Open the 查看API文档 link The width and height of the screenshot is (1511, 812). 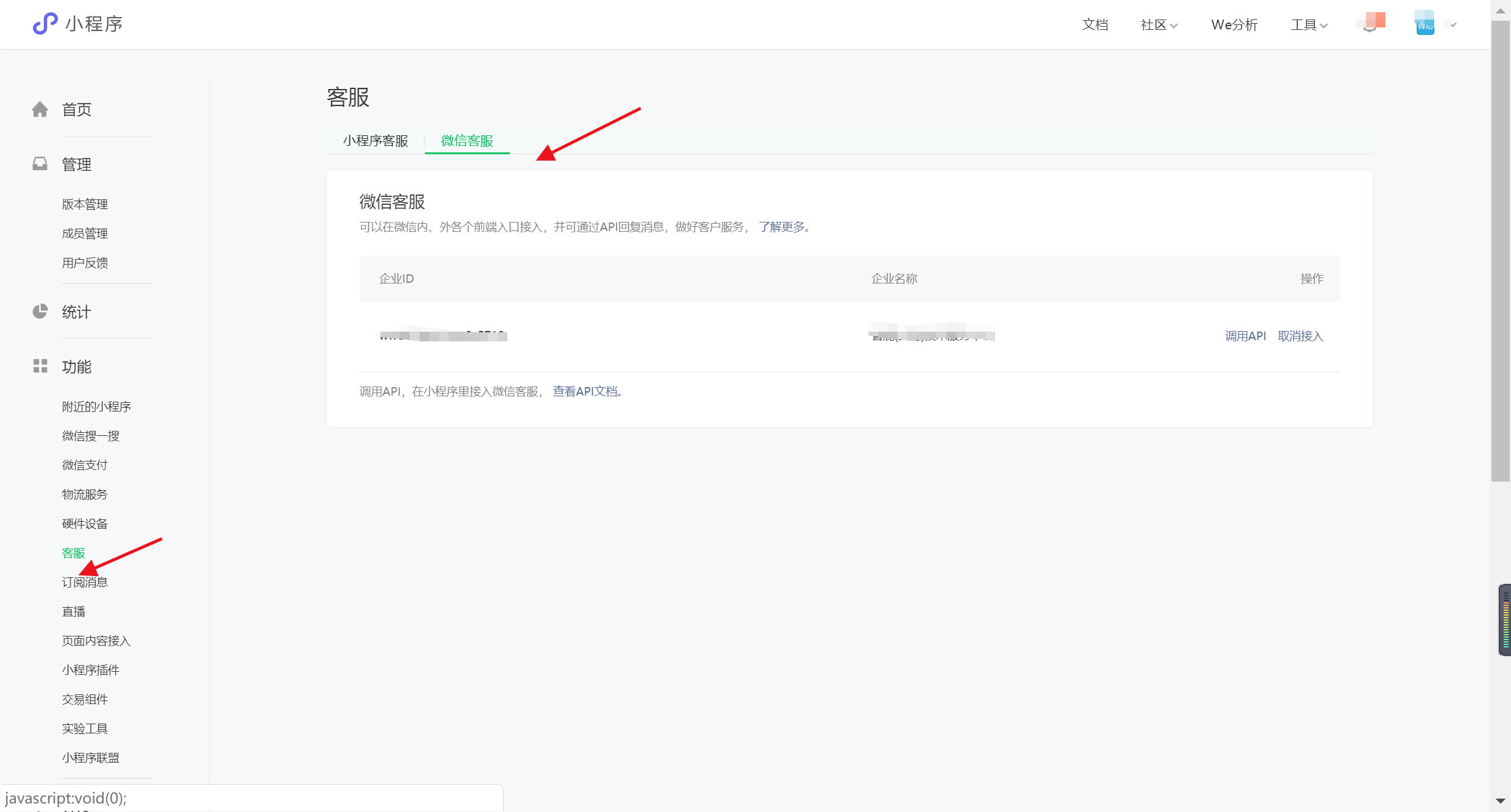pos(585,391)
